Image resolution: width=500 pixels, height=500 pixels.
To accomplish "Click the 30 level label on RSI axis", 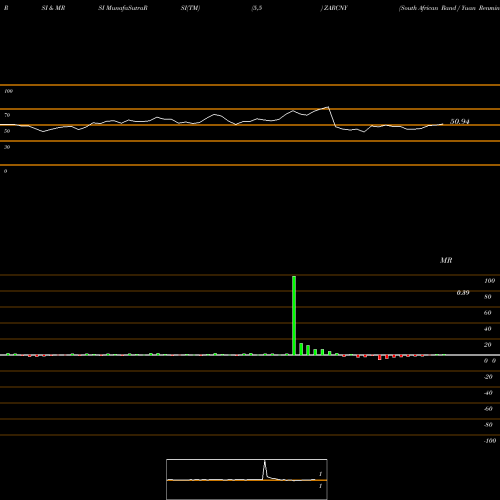I will tap(7, 147).
